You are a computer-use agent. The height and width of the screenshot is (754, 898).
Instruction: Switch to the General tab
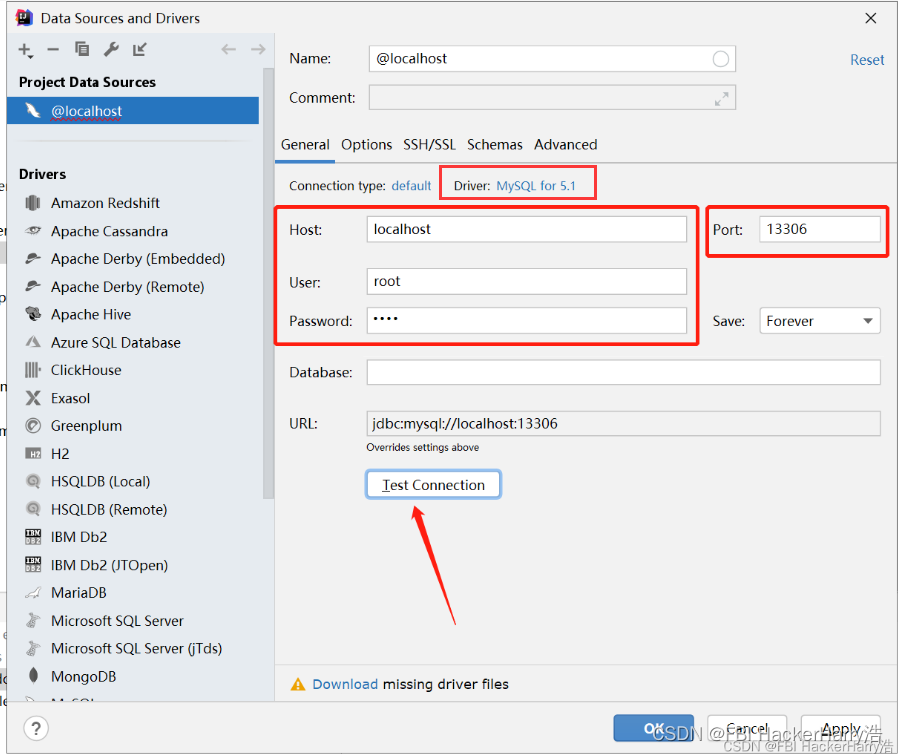(x=305, y=145)
